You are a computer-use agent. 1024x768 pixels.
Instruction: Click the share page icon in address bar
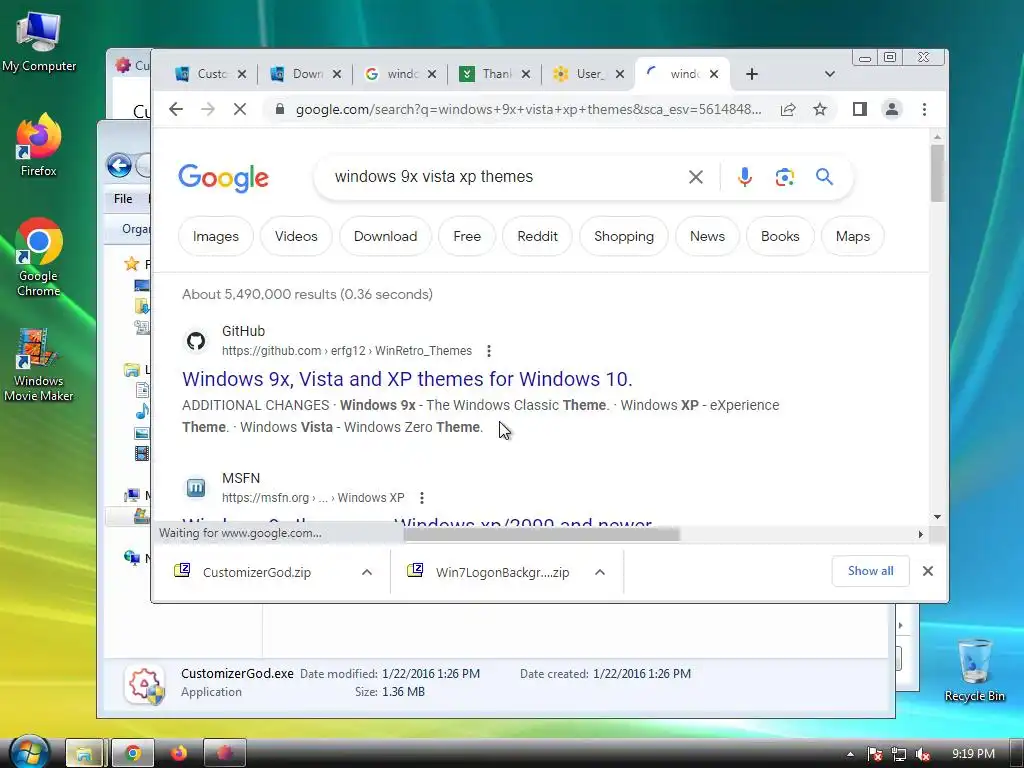click(x=788, y=109)
